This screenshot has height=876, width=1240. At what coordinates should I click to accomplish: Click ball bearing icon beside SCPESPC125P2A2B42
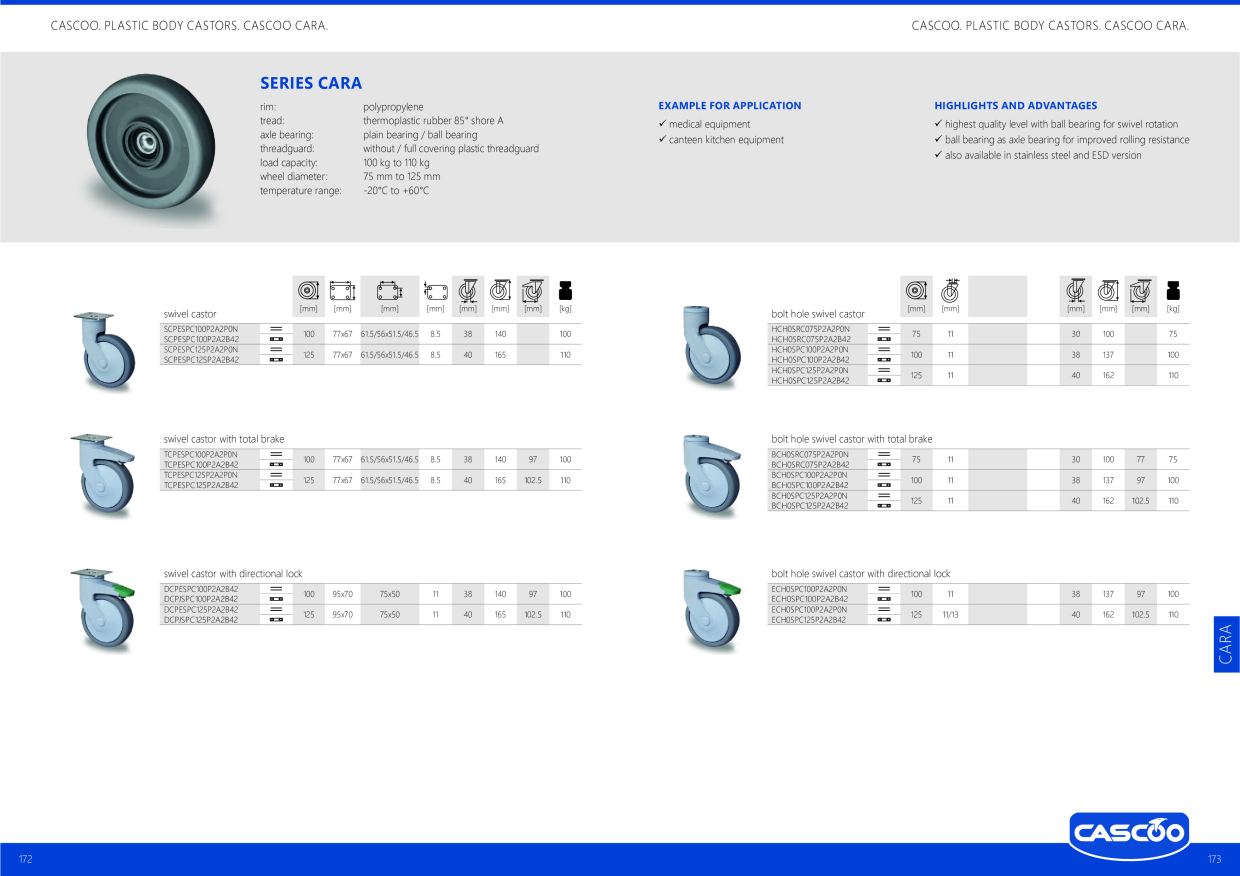click(276, 360)
